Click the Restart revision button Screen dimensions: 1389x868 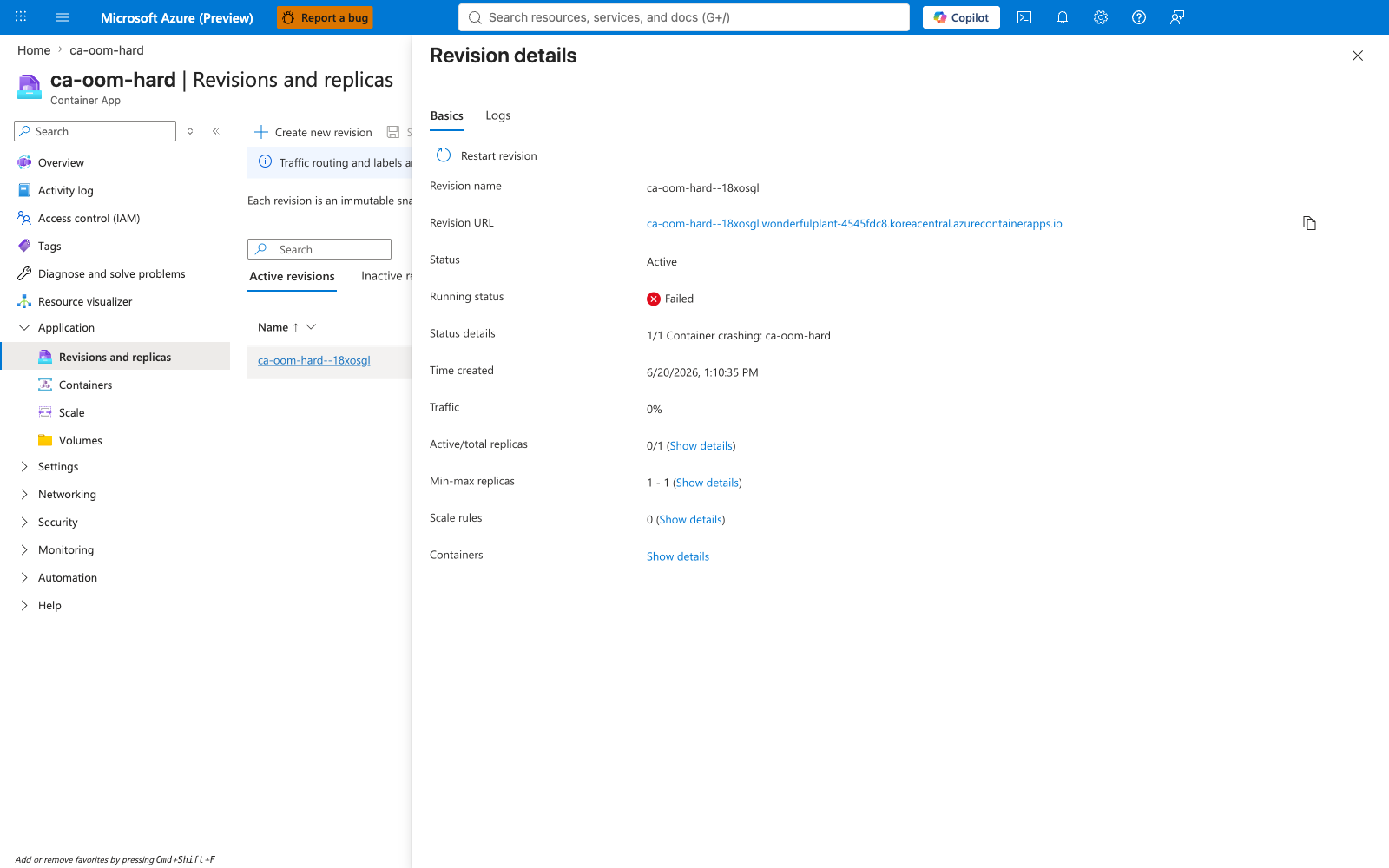tap(487, 155)
